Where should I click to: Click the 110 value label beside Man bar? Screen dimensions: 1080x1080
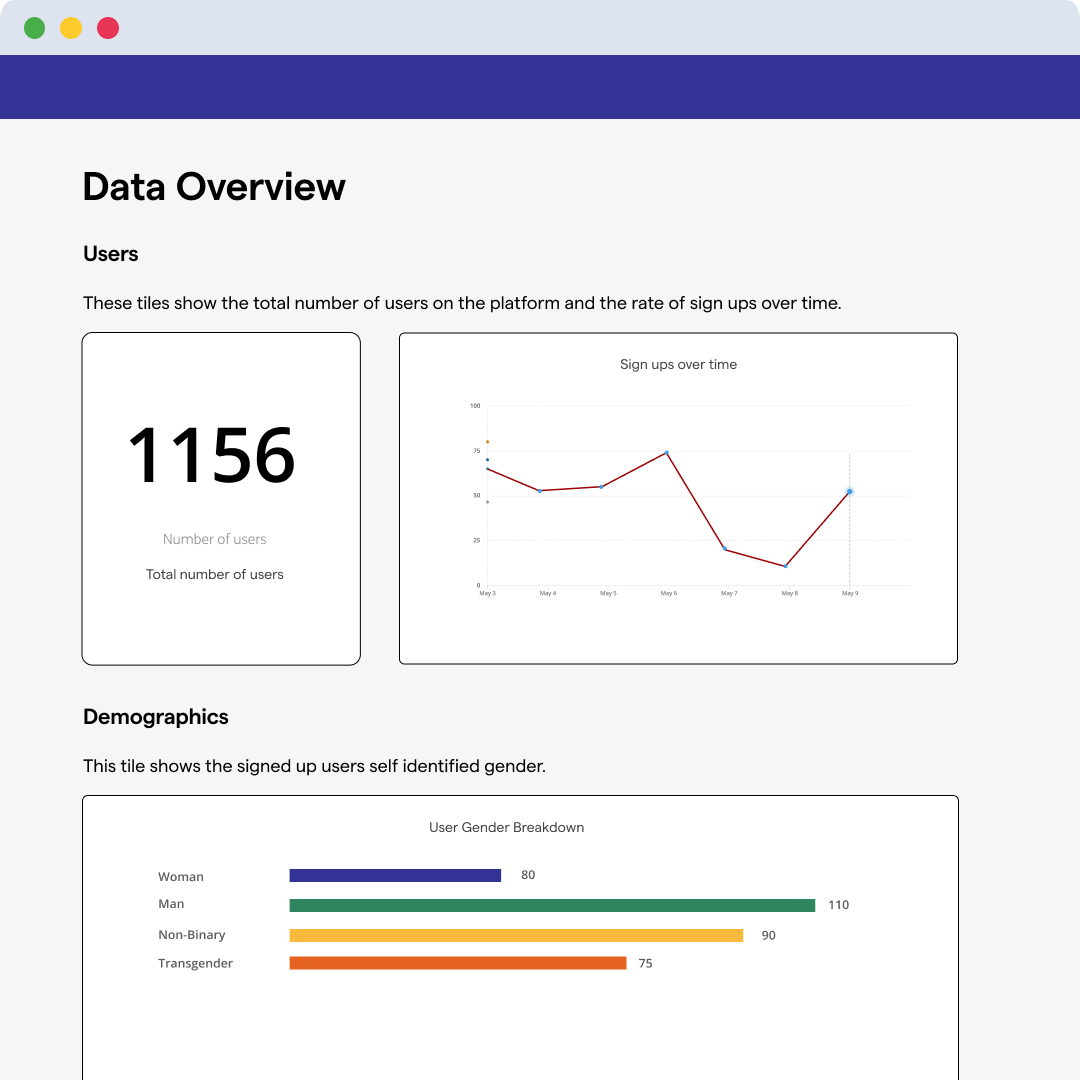click(x=838, y=905)
